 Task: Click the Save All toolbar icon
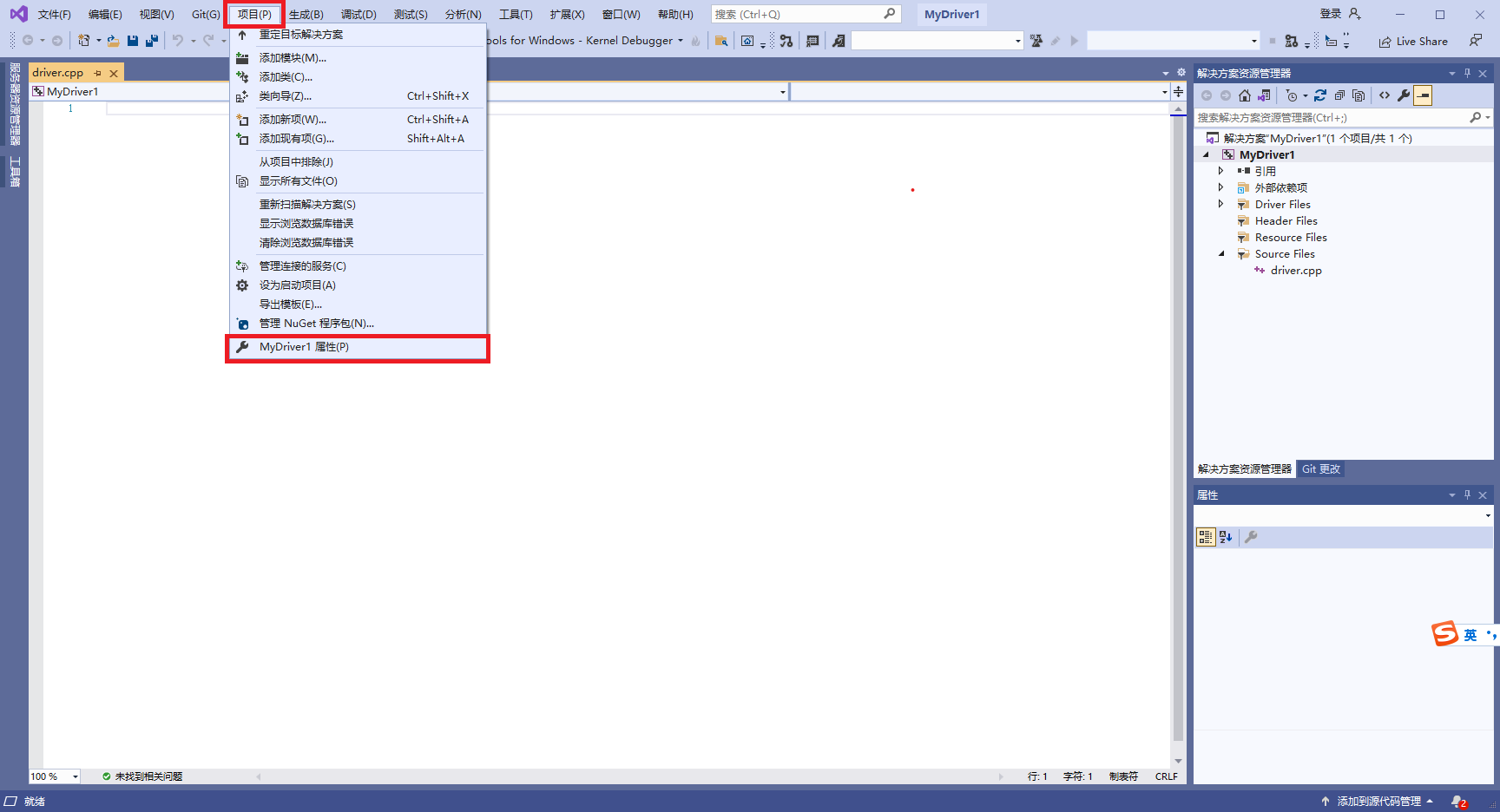coord(152,41)
